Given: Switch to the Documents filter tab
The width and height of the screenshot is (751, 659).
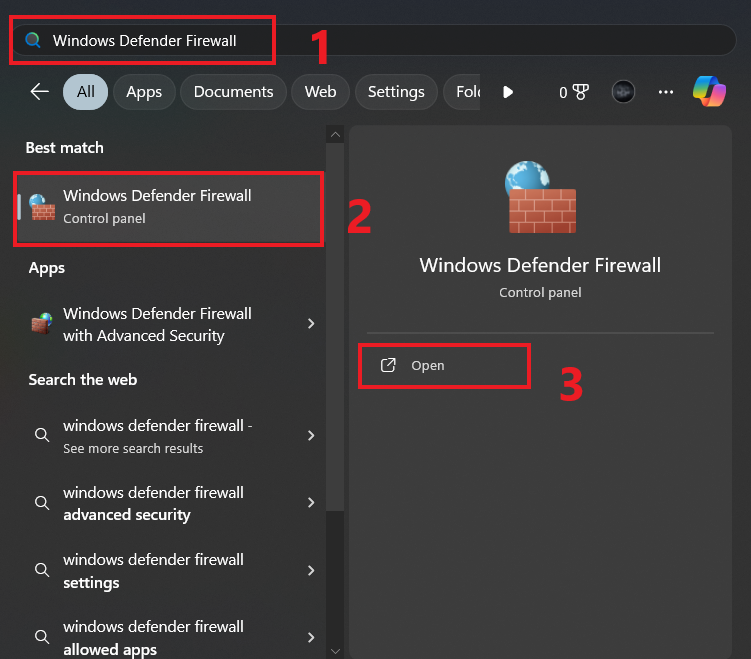Looking at the screenshot, I should pos(233,91).
